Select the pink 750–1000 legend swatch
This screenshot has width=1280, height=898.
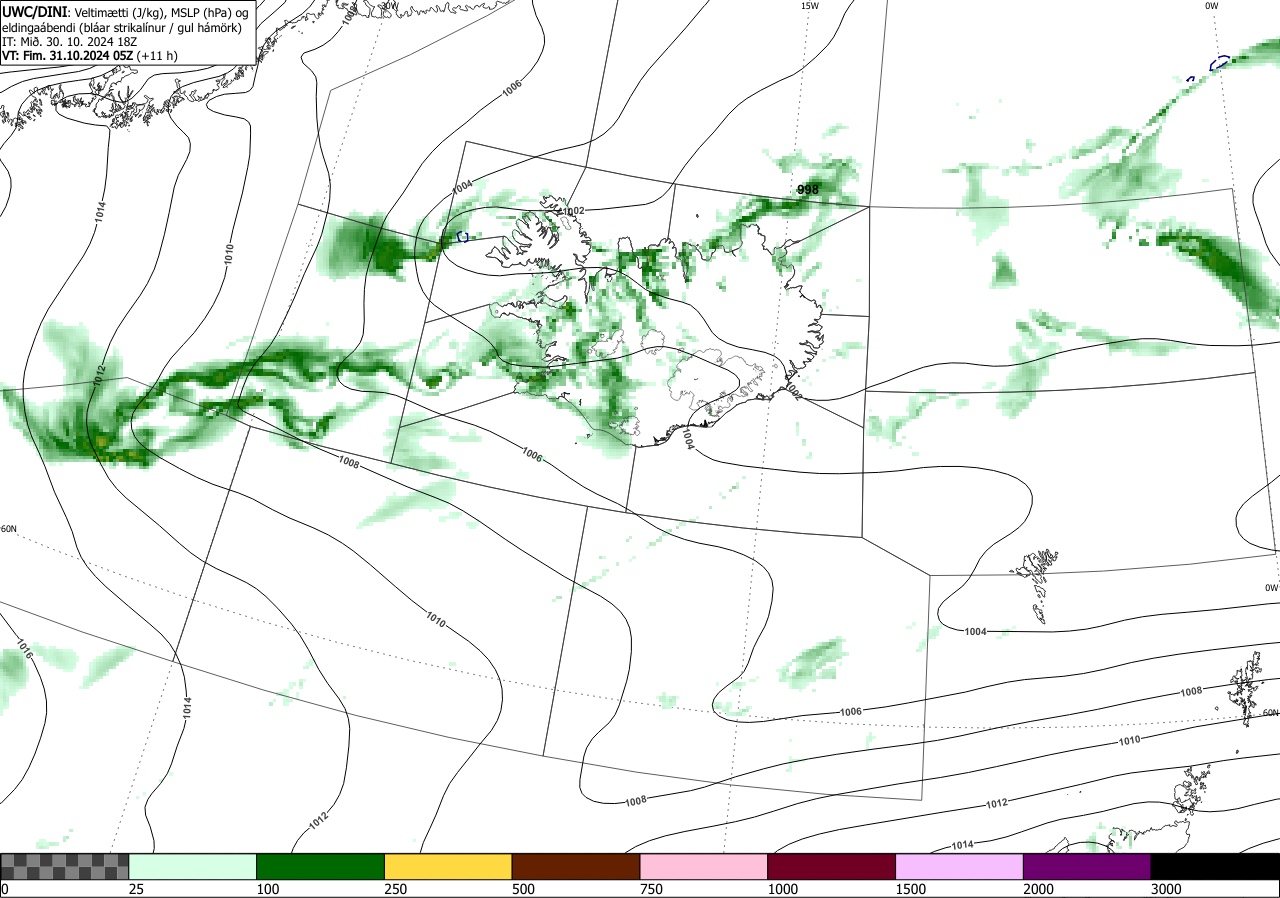pyautogui.click(x=704, y=866)
